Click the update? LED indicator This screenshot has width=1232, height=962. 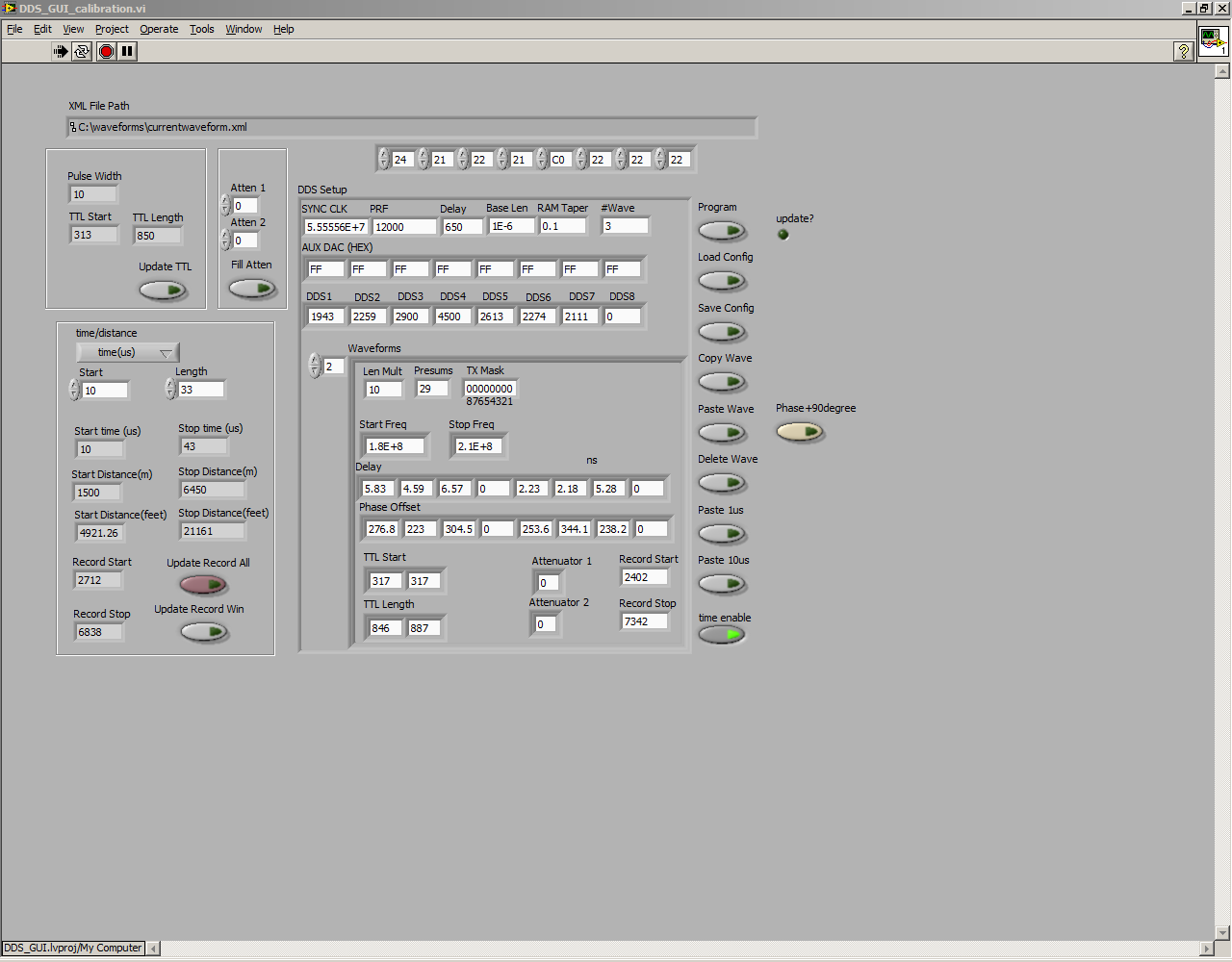tap(783, 235)
